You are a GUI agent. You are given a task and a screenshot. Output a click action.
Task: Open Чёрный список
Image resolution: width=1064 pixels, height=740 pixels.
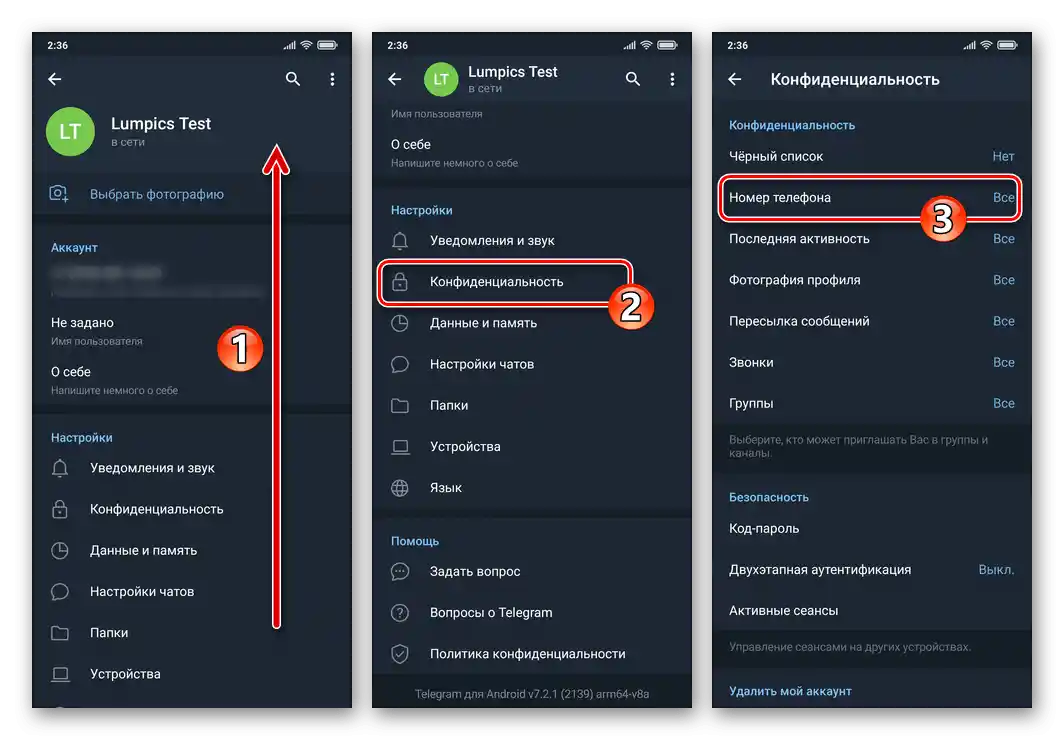[872, 157]
